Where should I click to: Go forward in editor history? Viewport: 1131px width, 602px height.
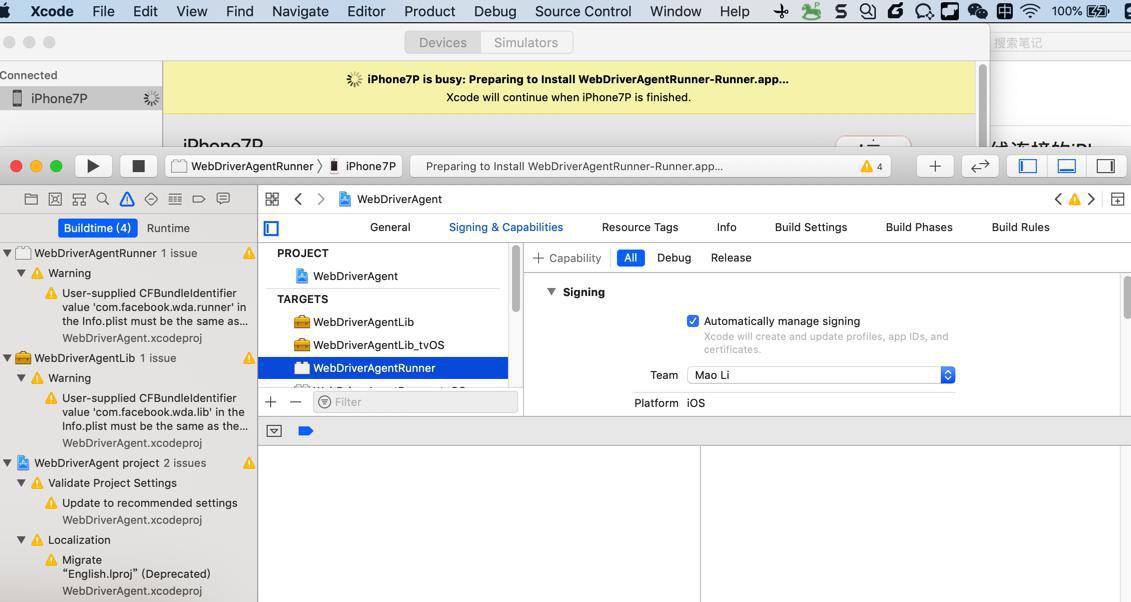click(321, 199)
